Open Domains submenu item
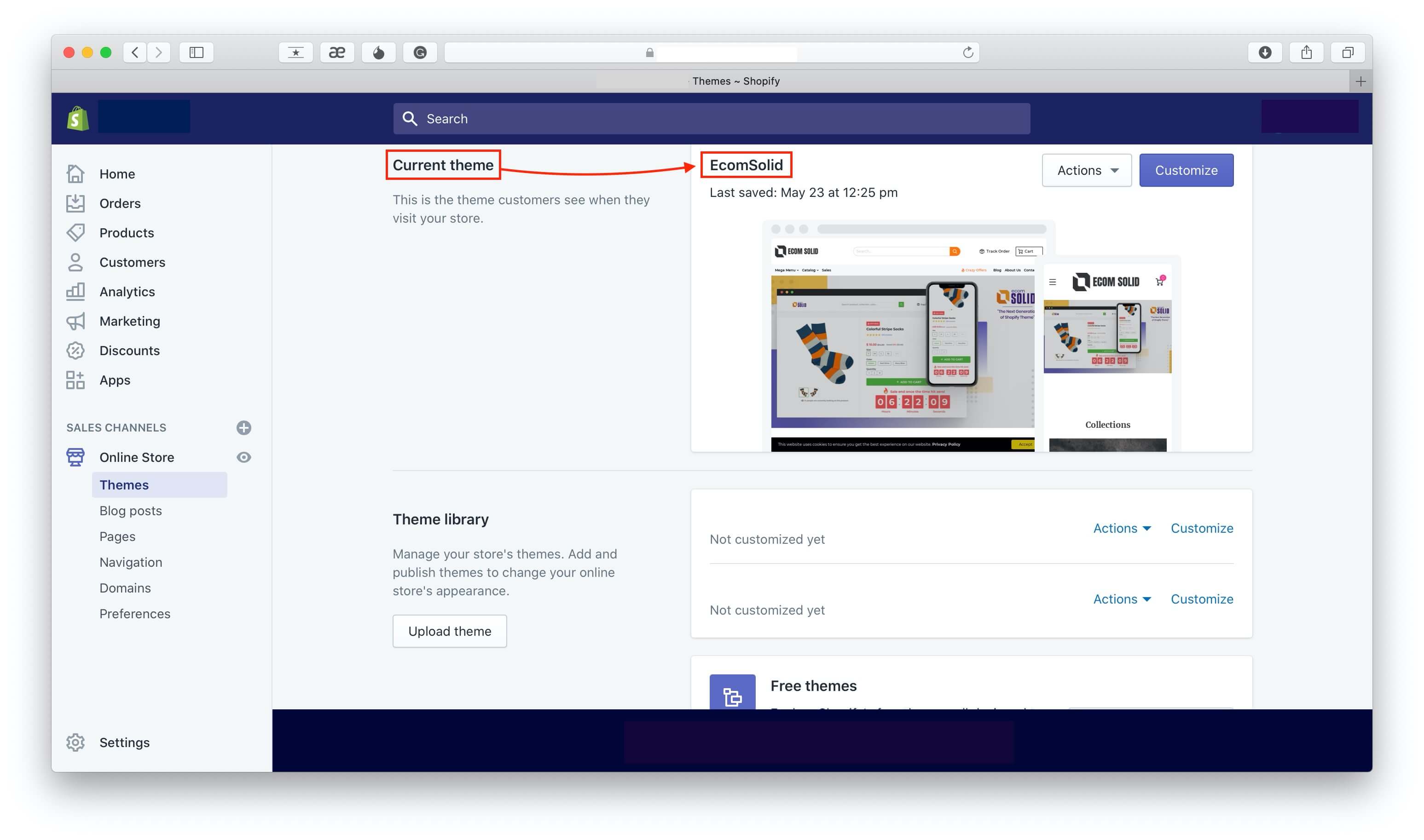 (125, 587)
